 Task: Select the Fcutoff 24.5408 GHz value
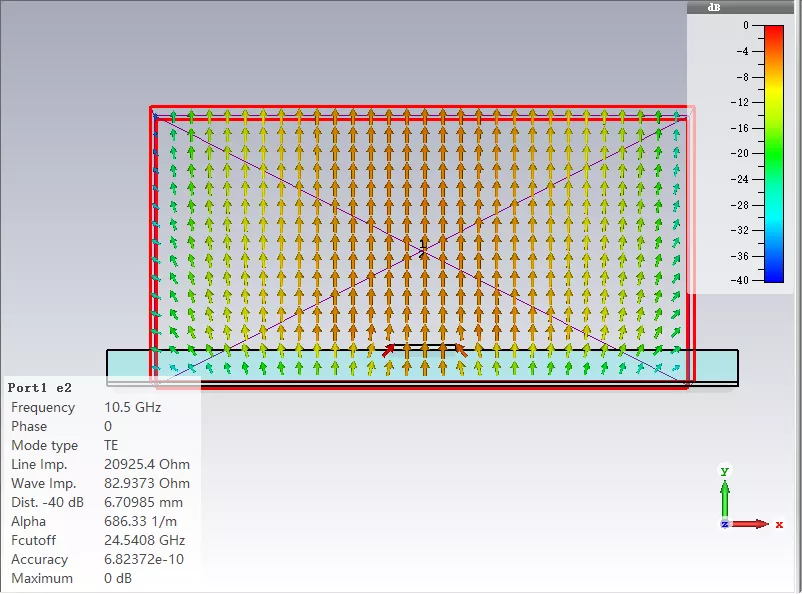(x=144, y=540)
